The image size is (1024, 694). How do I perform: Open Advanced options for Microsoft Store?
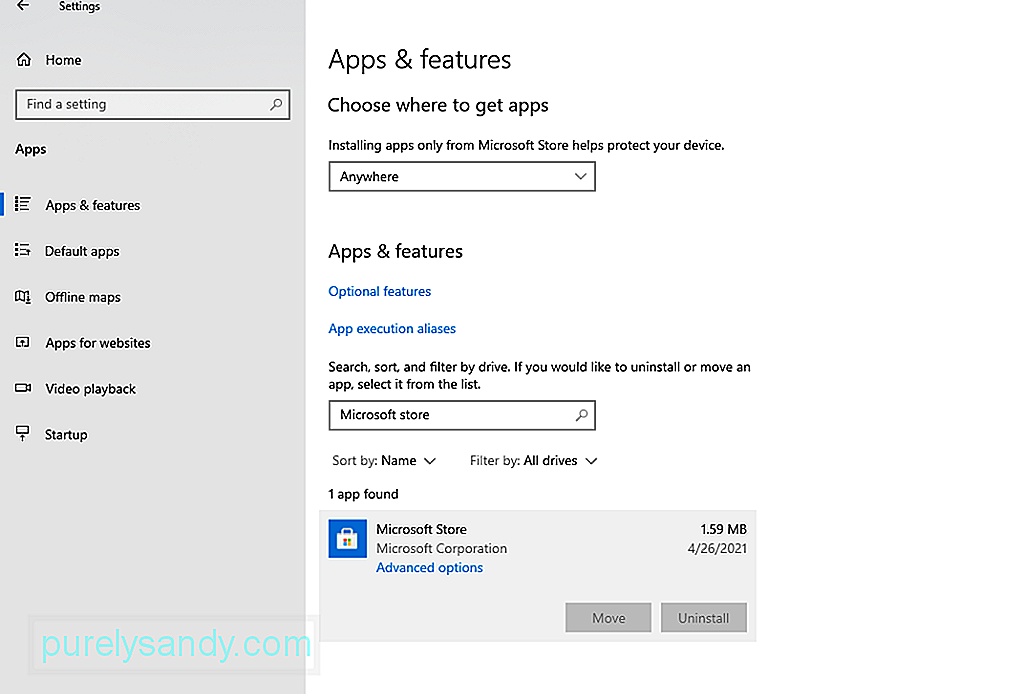pyautogui.click(x=429, y=568)
